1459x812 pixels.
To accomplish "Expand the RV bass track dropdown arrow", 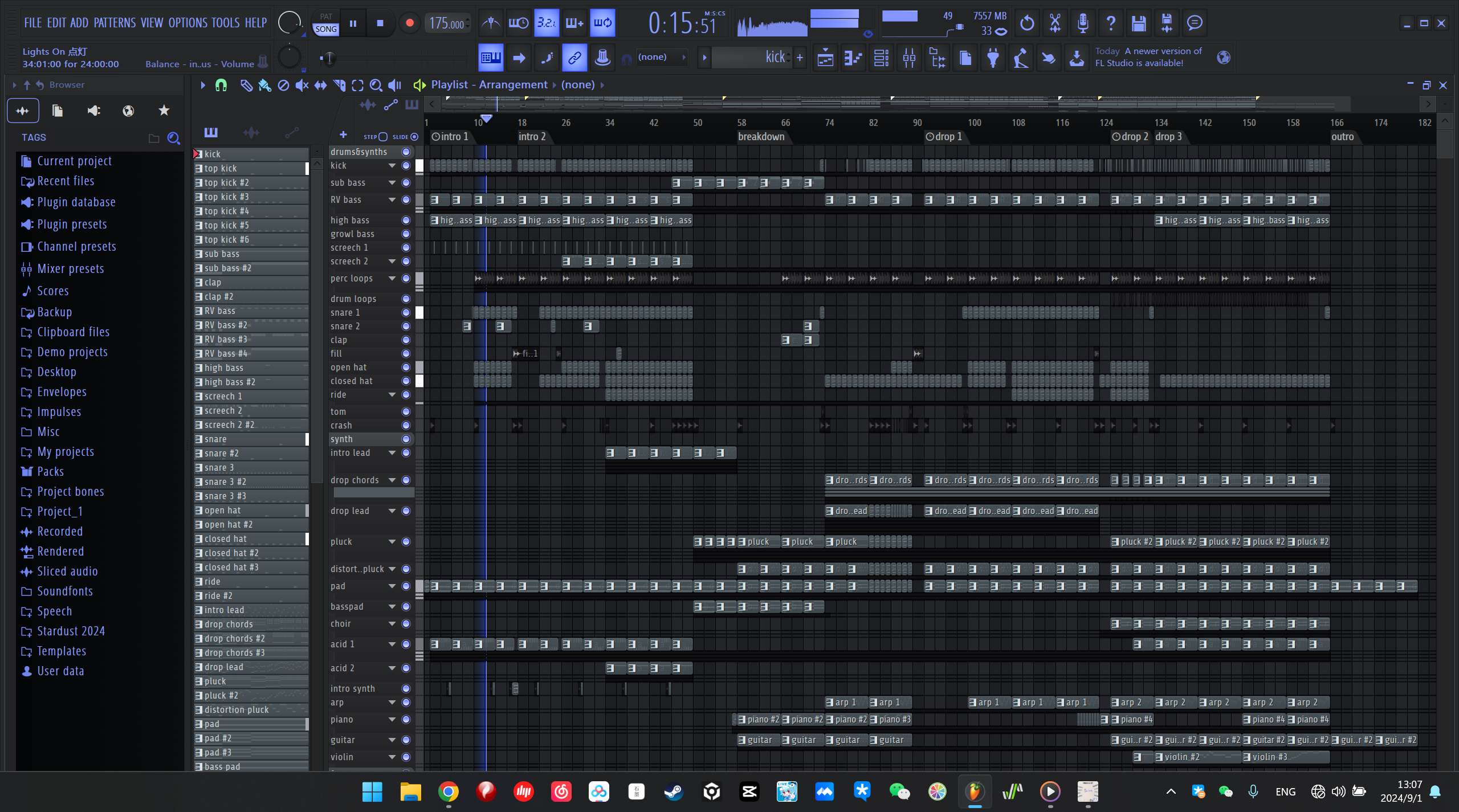I will (x=392, y=200).
